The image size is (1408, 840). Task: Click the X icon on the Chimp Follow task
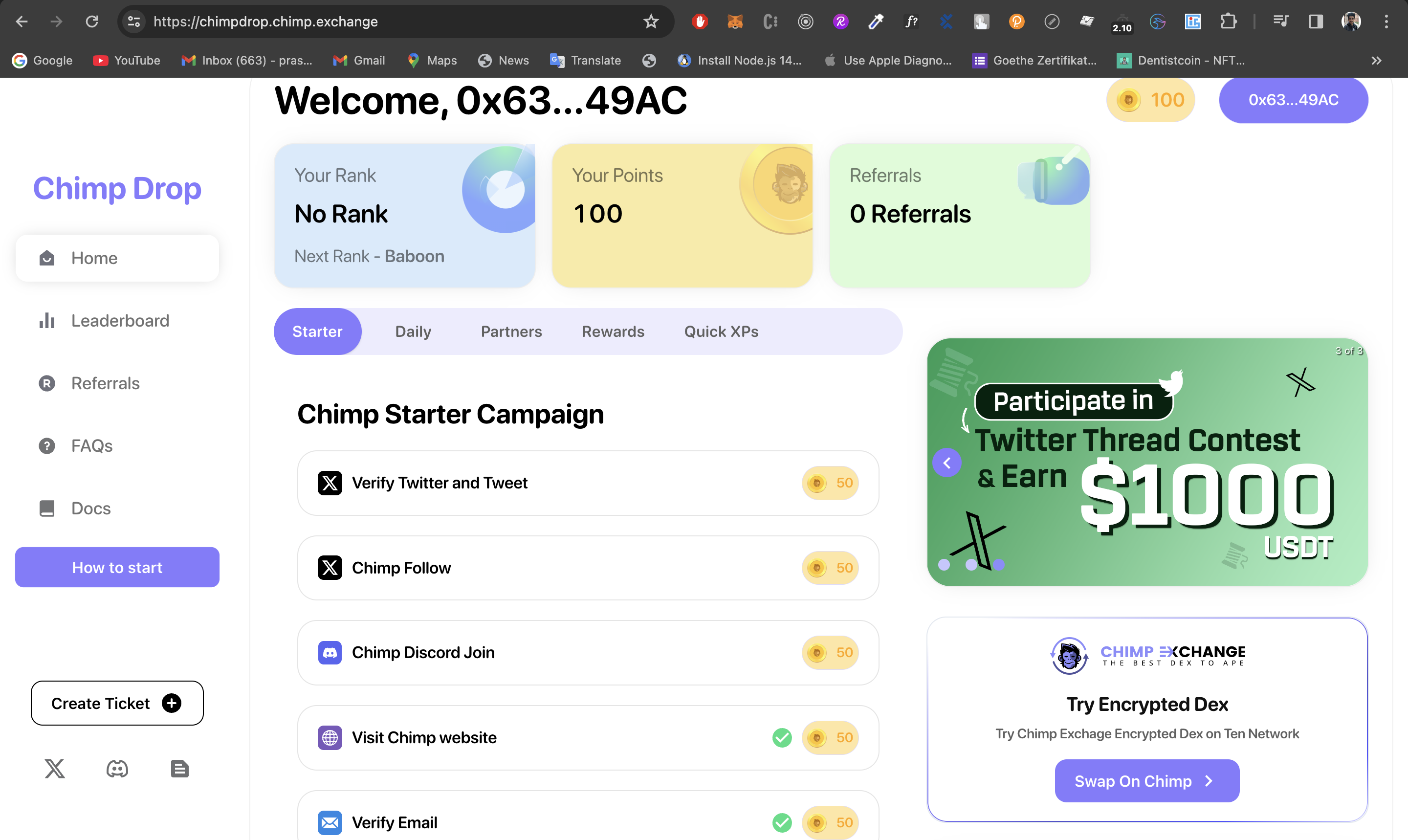(330, 567)
